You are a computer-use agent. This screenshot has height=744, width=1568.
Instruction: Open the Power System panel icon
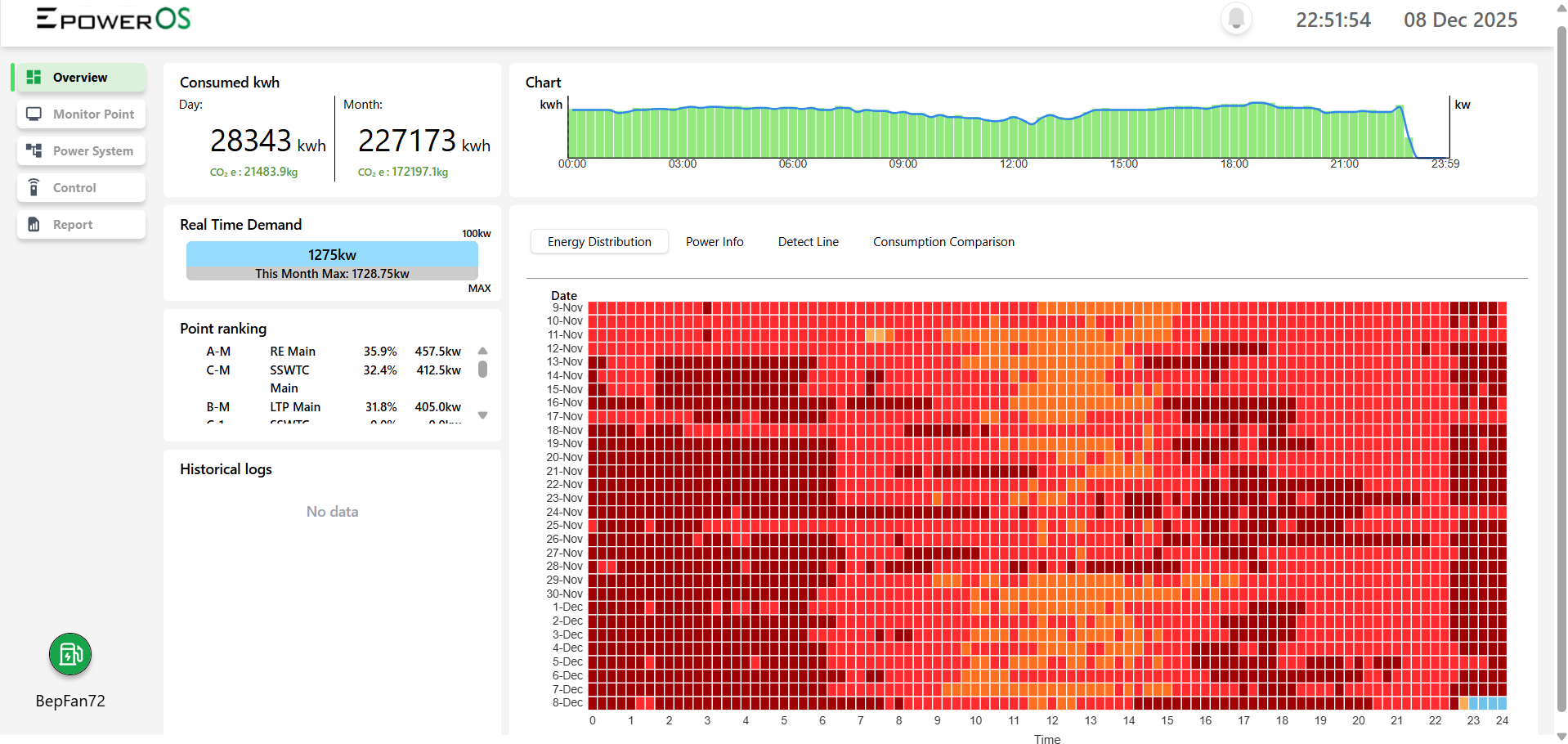(34, 150)
